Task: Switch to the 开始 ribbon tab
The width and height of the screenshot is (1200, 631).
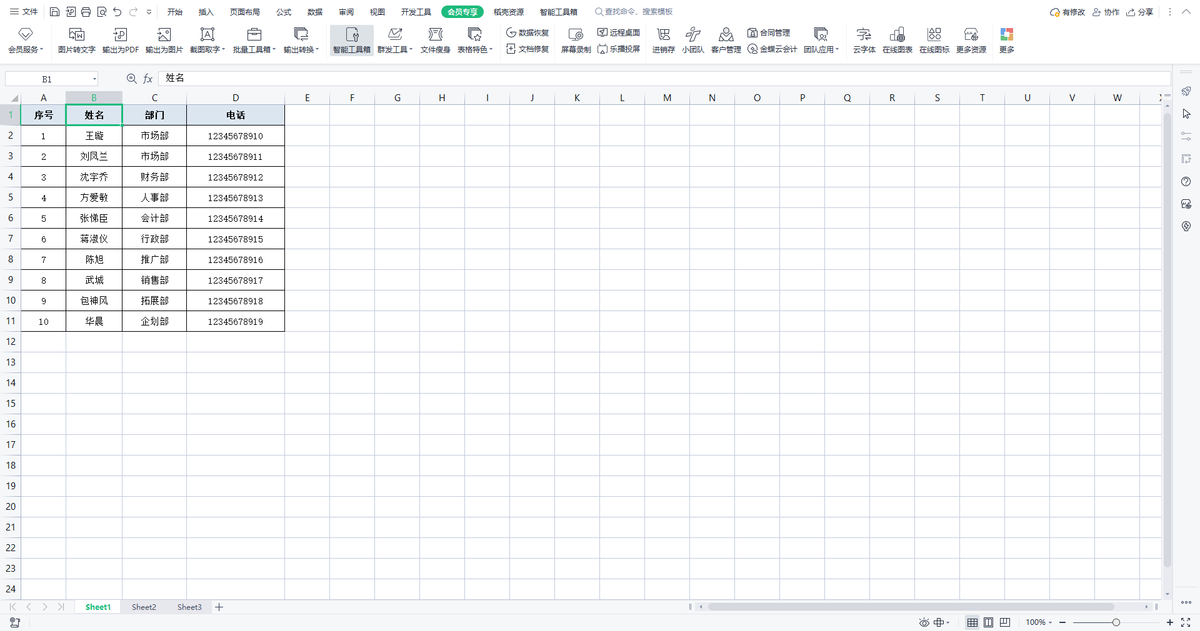Action: click(175, 12)
